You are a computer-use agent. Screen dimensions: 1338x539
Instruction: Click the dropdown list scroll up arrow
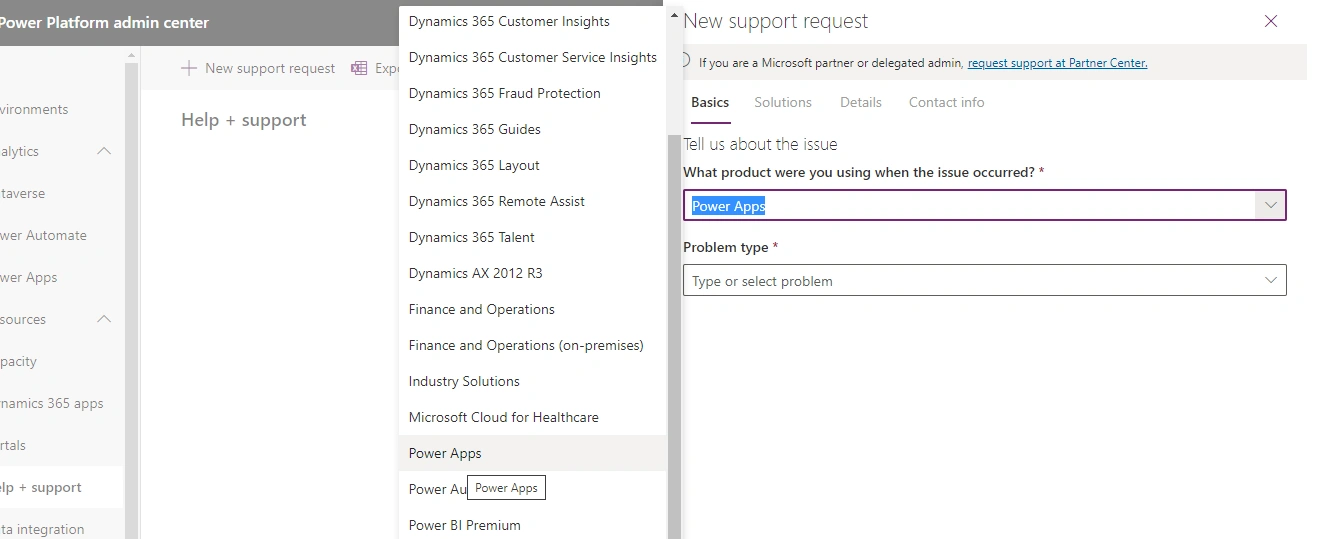pos(674,15)
